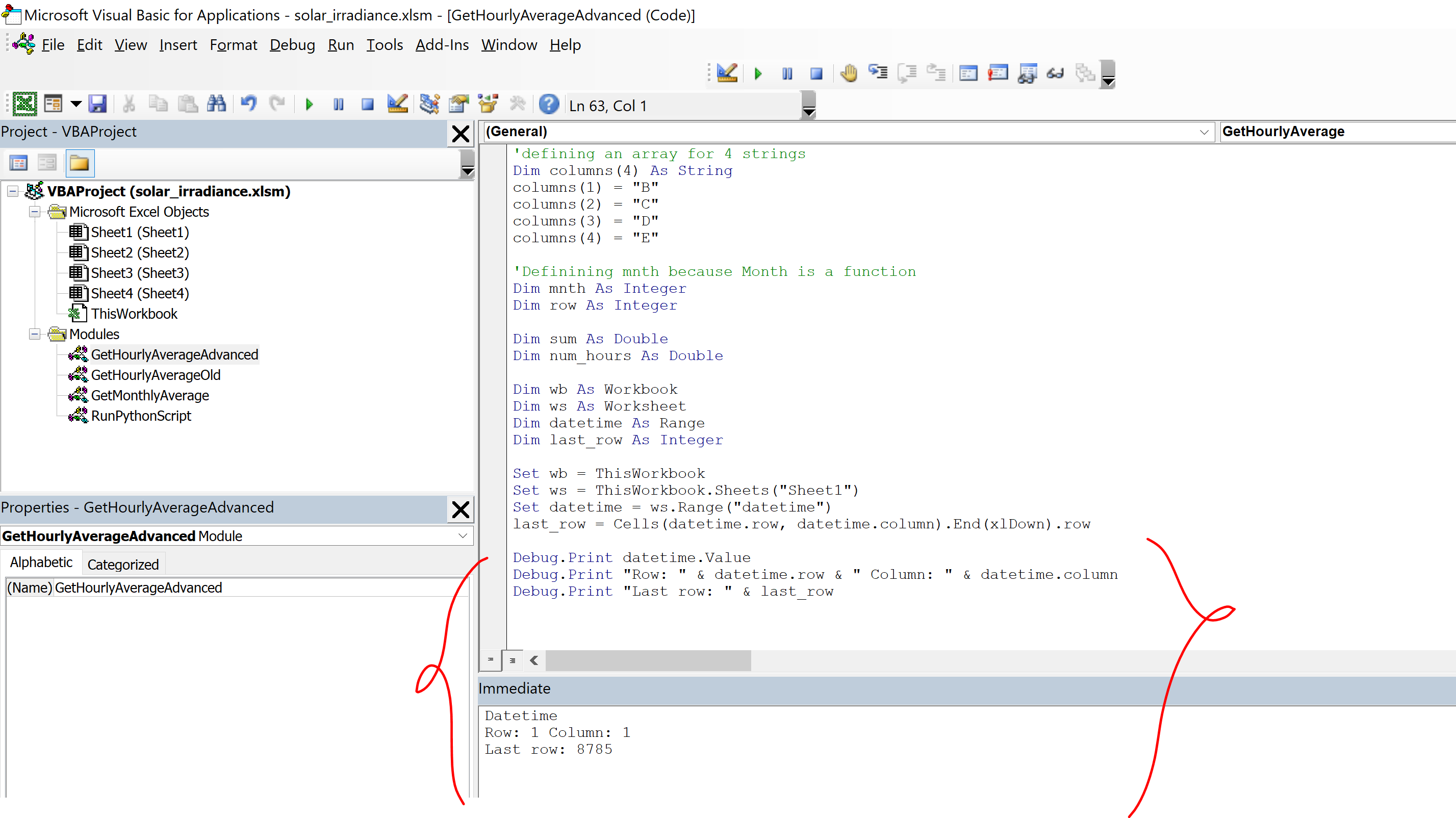This screenshot has width=1456, height=818.
Task: Click the Quick Watch glasses icon
Action: coord(1055,73)
